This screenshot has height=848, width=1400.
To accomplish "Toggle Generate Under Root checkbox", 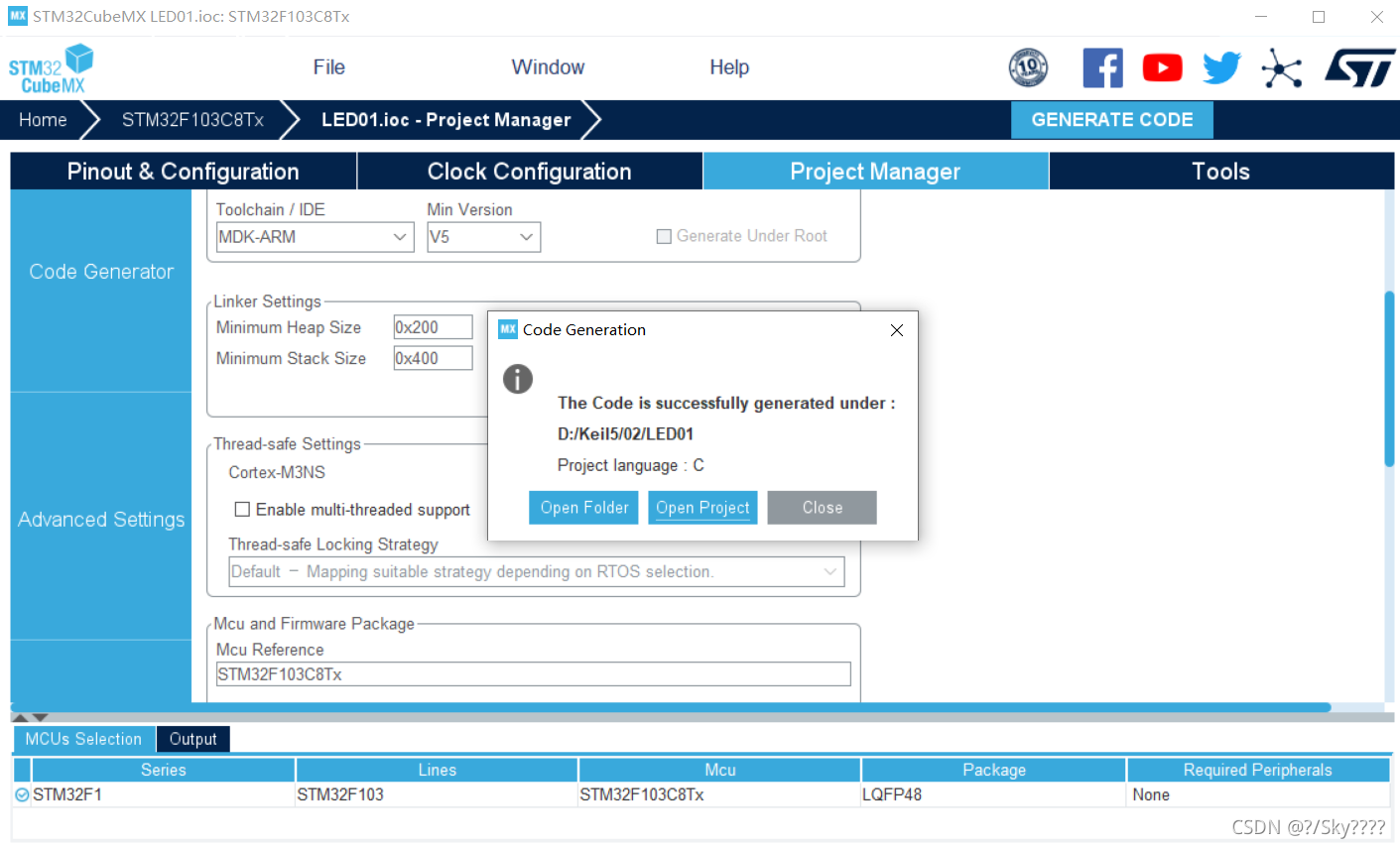I will pos(664,236).
